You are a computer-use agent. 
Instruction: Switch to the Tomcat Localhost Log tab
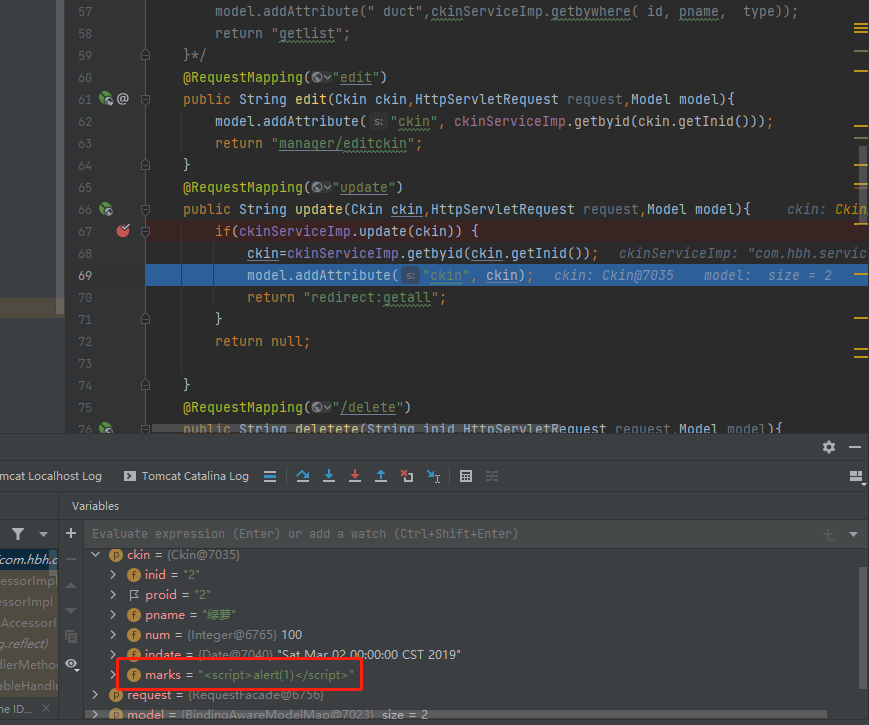click(51, 476)
